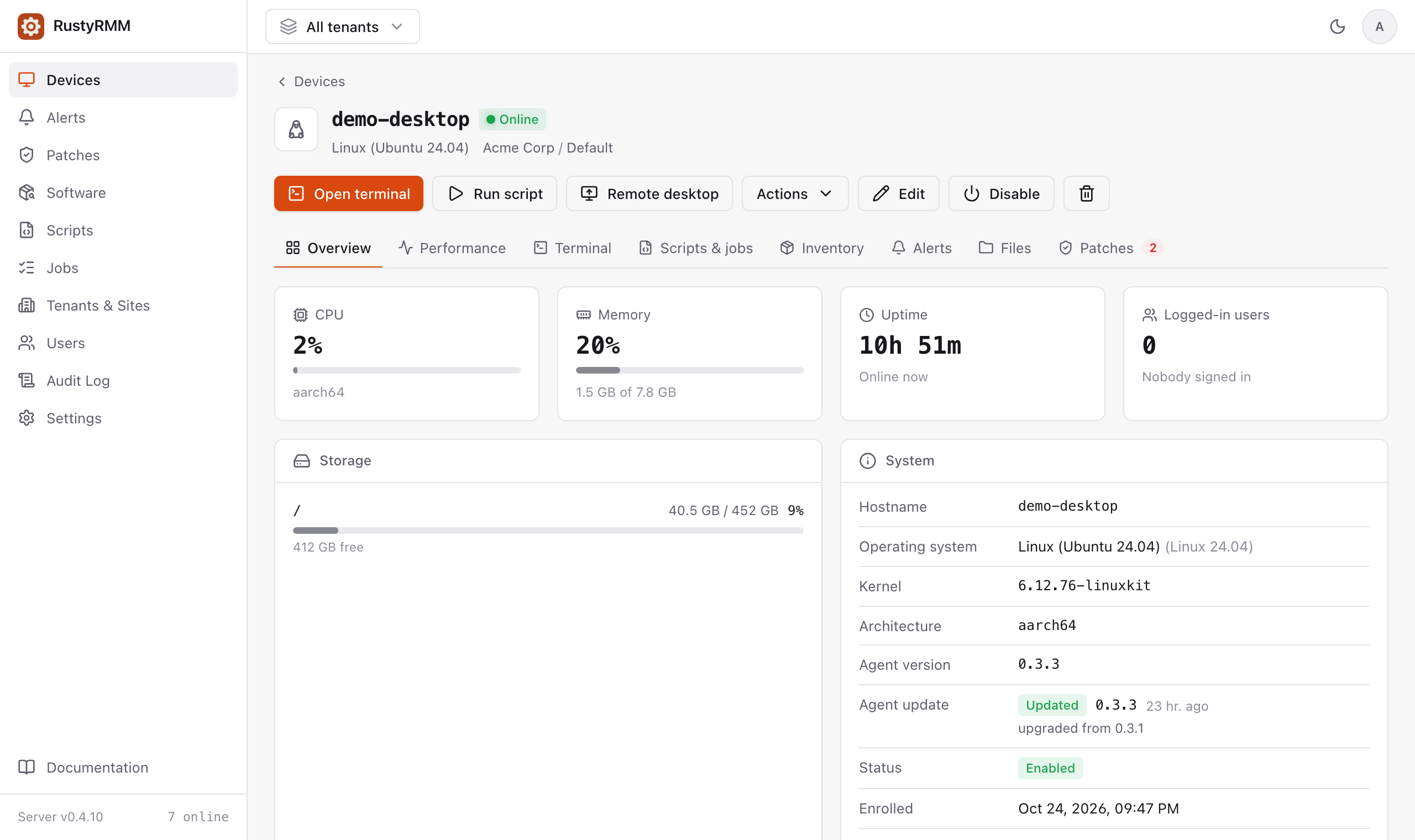1415x840 pixels.
Task: Open the Documentation link
Action: [x=123, y=767]
